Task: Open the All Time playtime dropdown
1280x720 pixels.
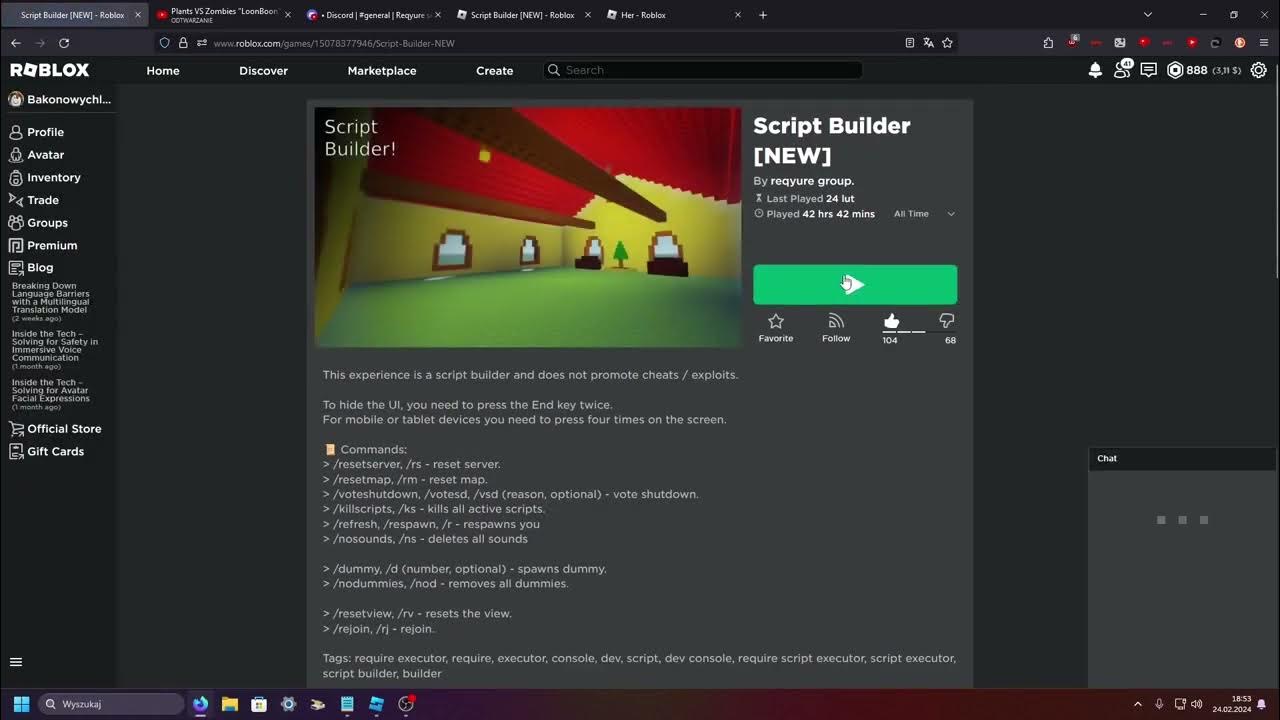Action: 924,214
